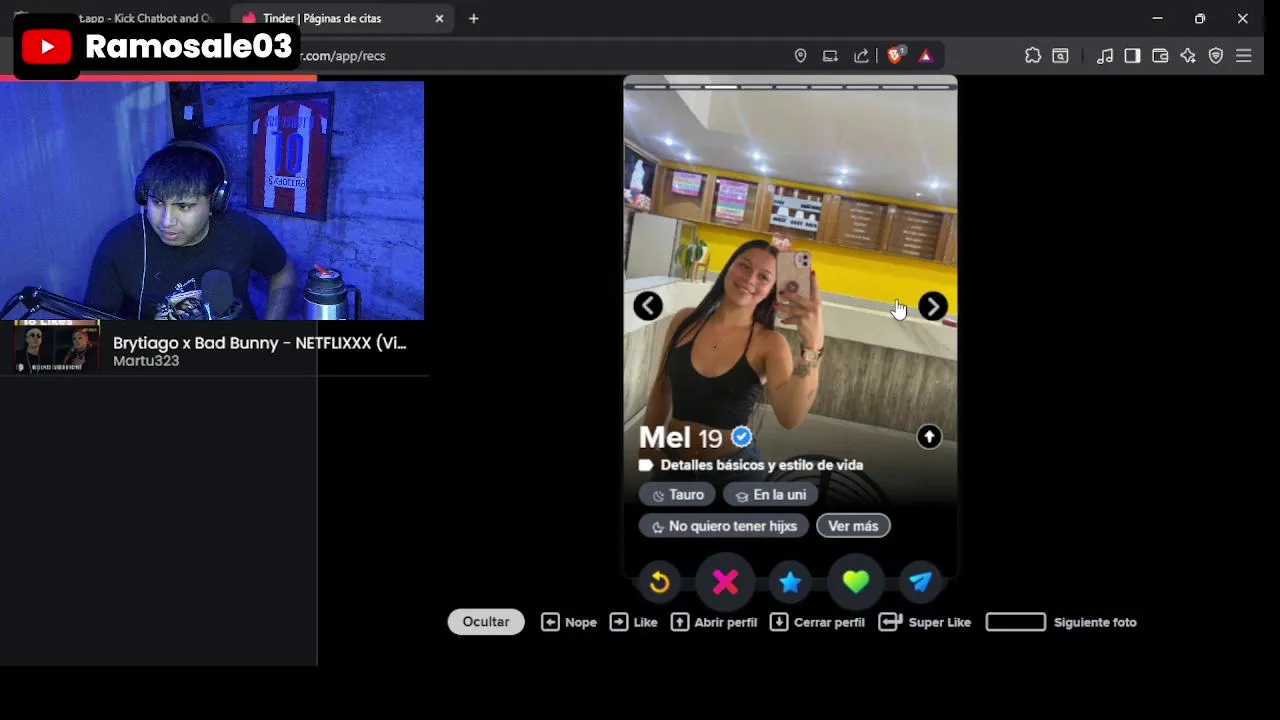Image resolution: width=1280 pixels, height=720 pixels.
Task: Click the blue paper-plane Boost button
Action: pos(921,582)
